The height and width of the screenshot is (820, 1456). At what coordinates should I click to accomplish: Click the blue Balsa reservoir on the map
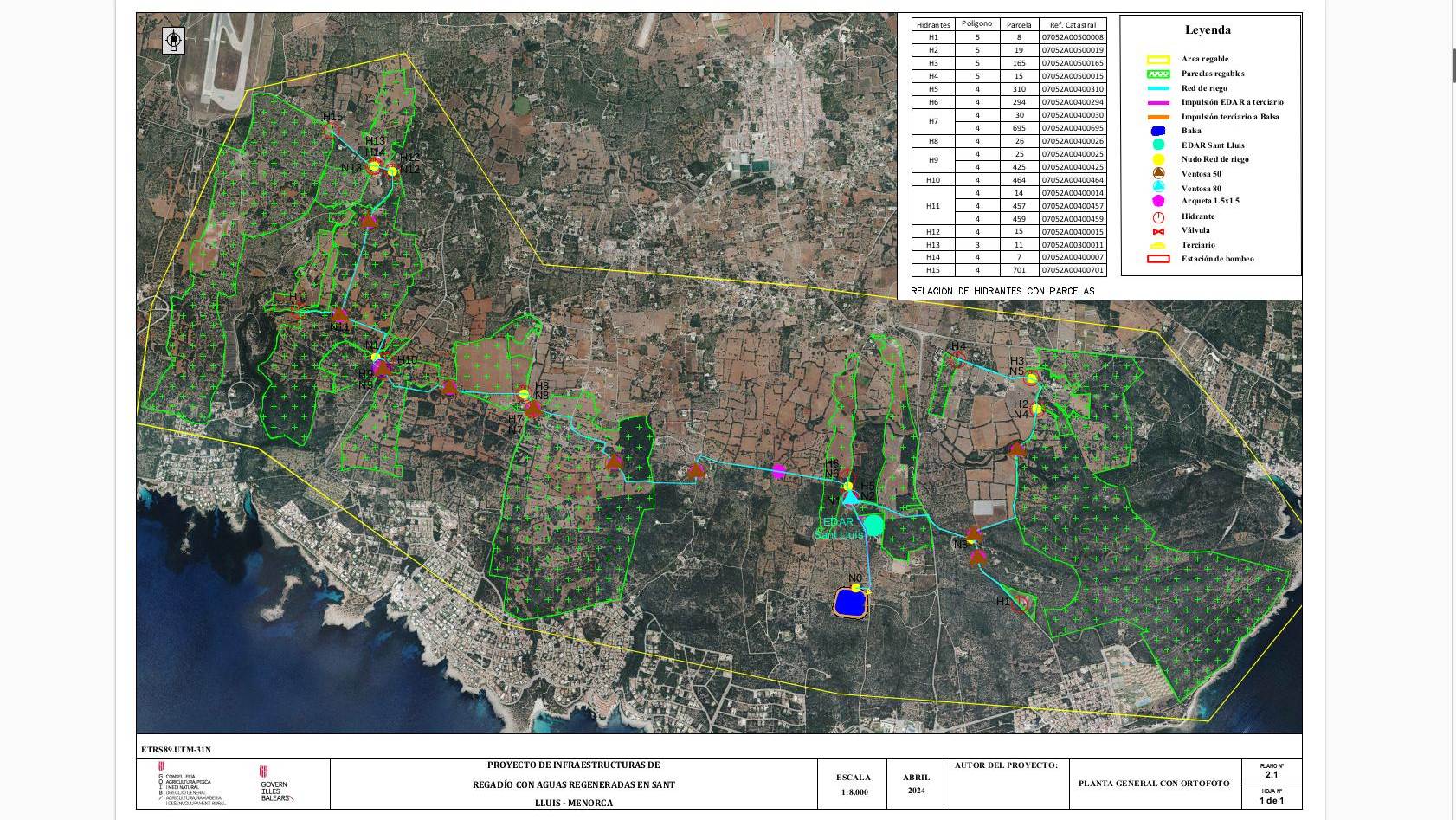pos(850,603)
